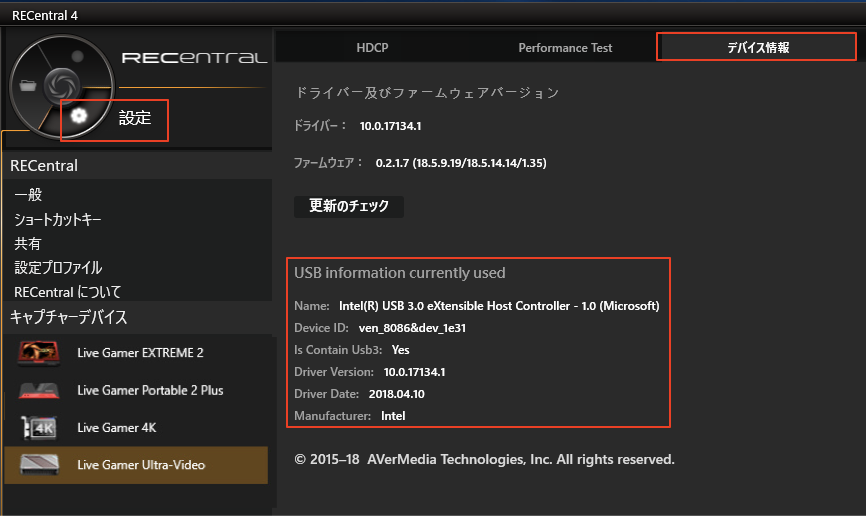Select Live Gamer Ultra-Video text label
The height and width of the screenshot is (516, 866).
[141, 465]
